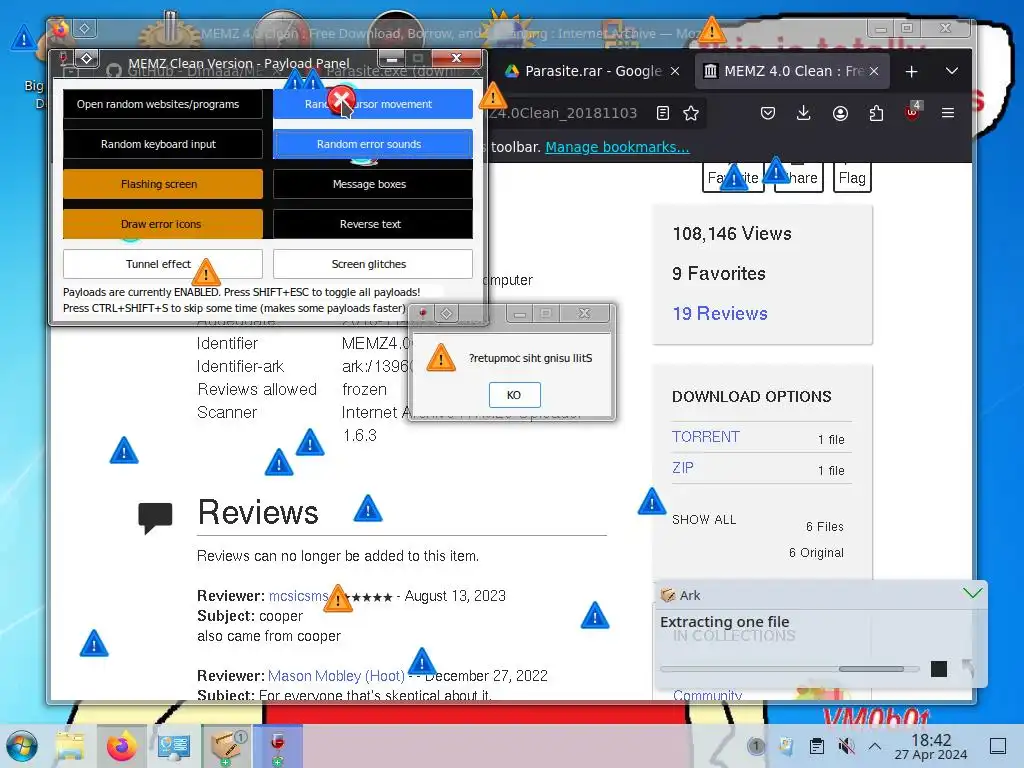
Task: Toggle Random keyboard input payload
Action: 163,144
